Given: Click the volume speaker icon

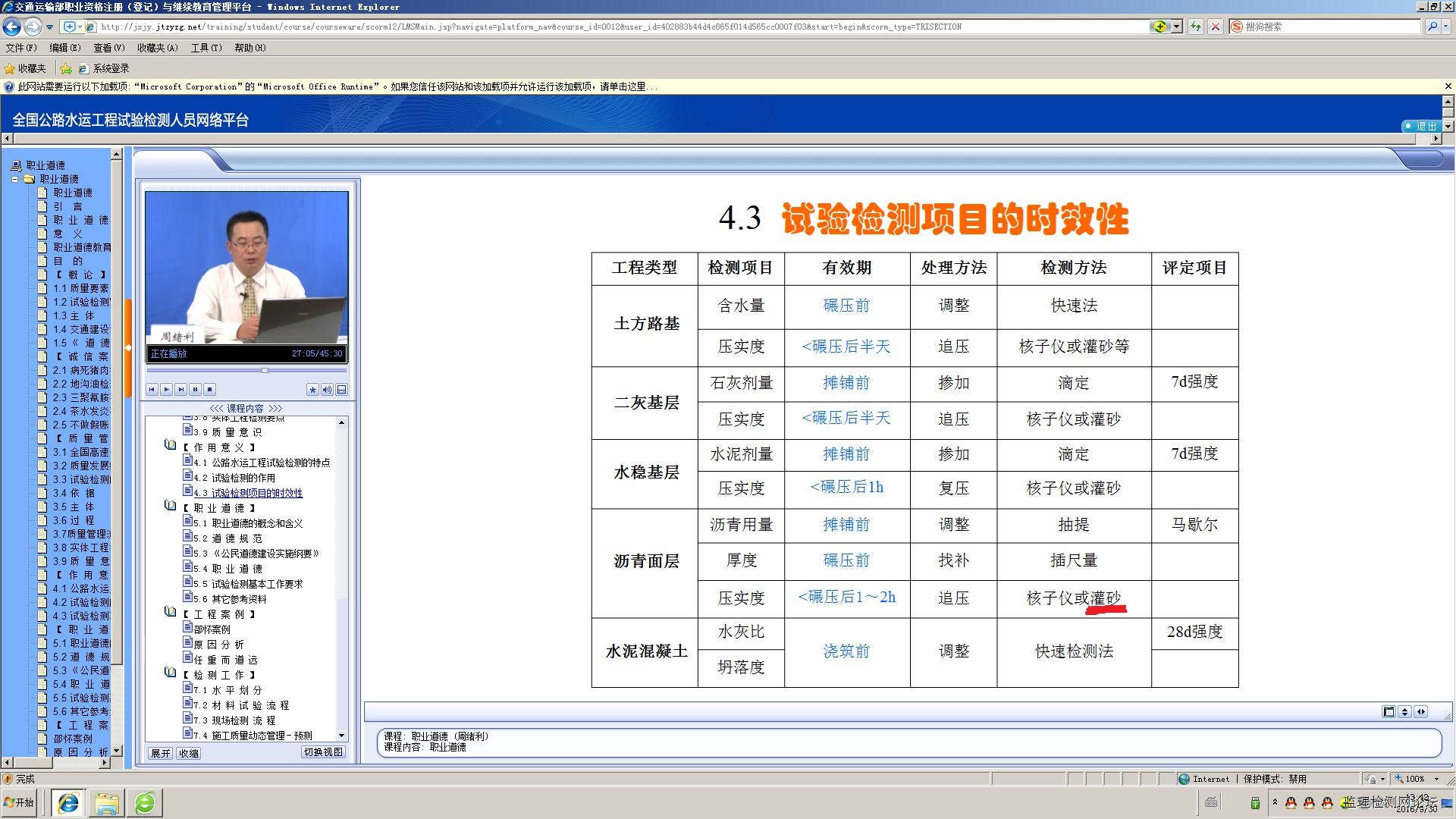Looking at the screenshot, I should (327, 390).
